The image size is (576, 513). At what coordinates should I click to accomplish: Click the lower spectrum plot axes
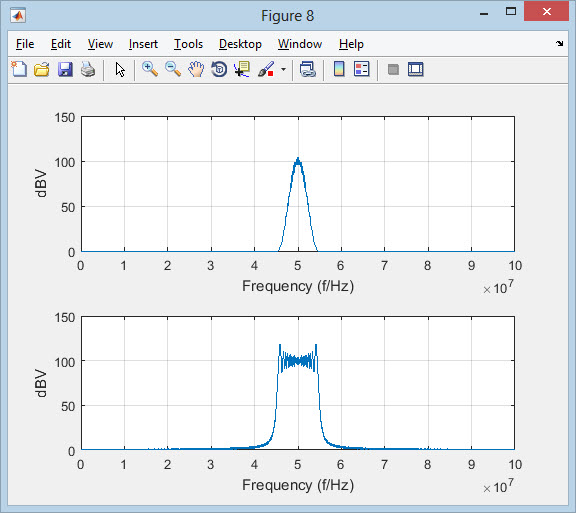(298, 383)
